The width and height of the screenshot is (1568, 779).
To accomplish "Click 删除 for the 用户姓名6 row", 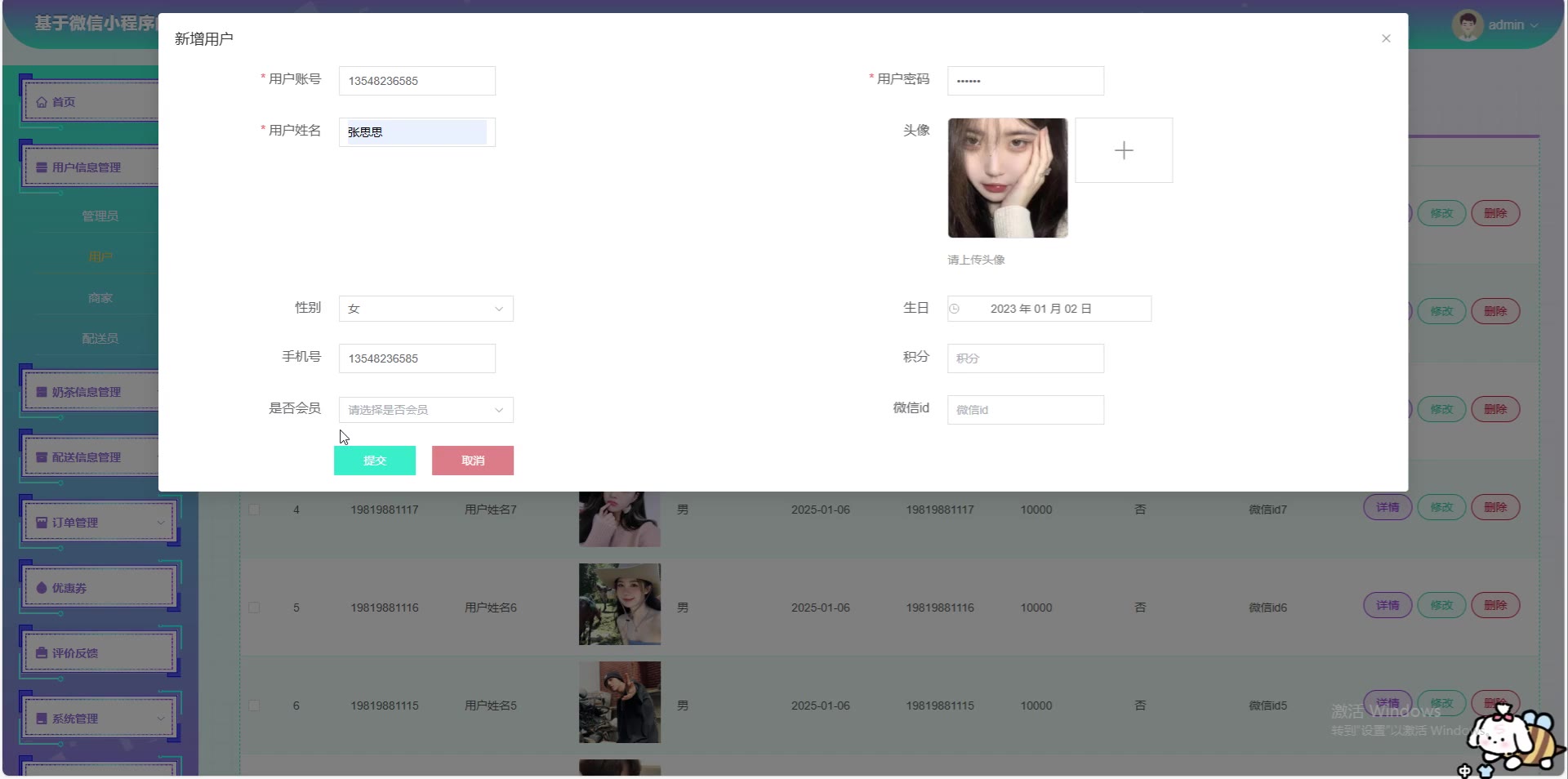I will tap(1495, 605).
